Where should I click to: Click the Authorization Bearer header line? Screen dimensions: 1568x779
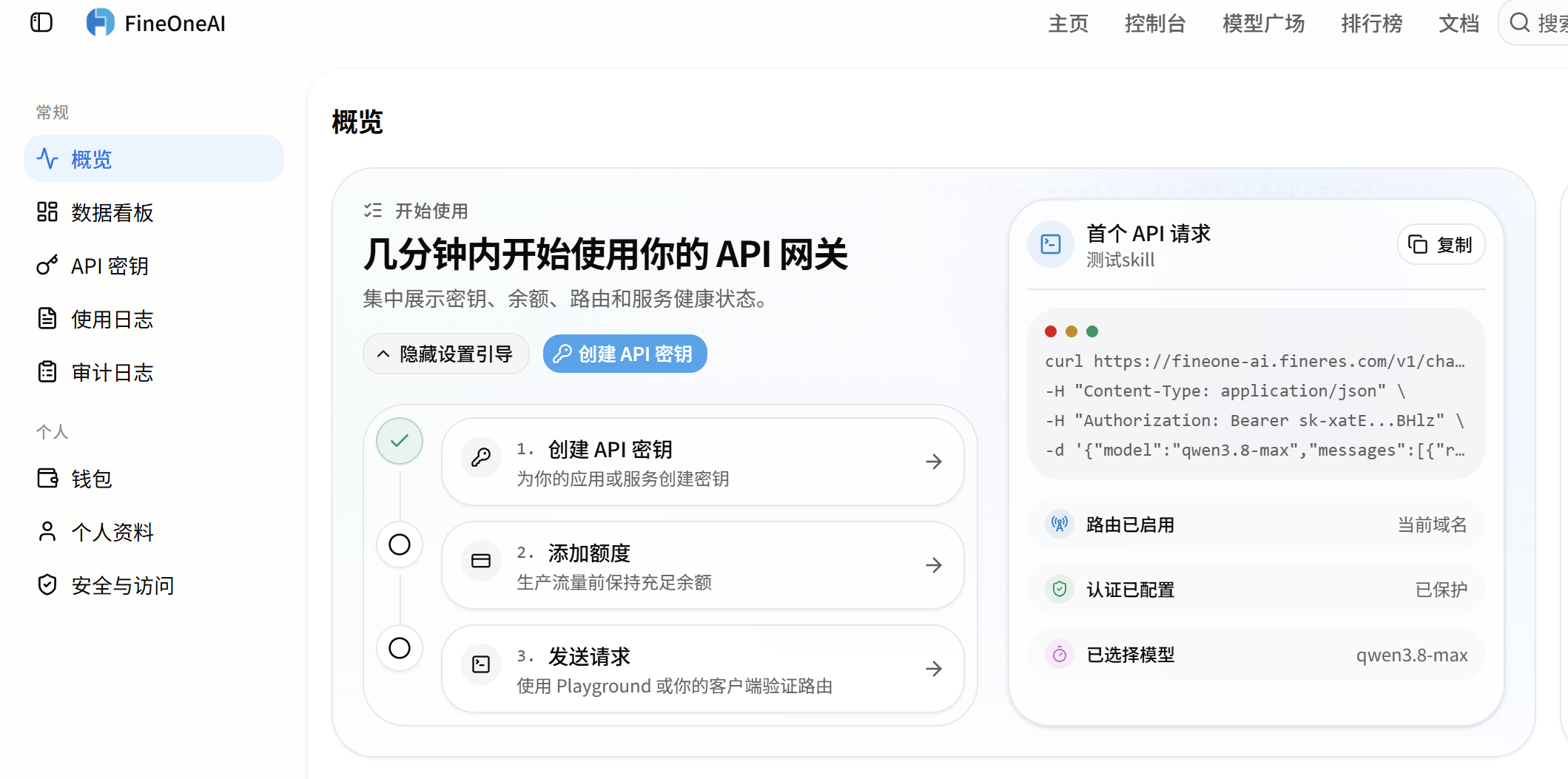(x=1255, y=420)
